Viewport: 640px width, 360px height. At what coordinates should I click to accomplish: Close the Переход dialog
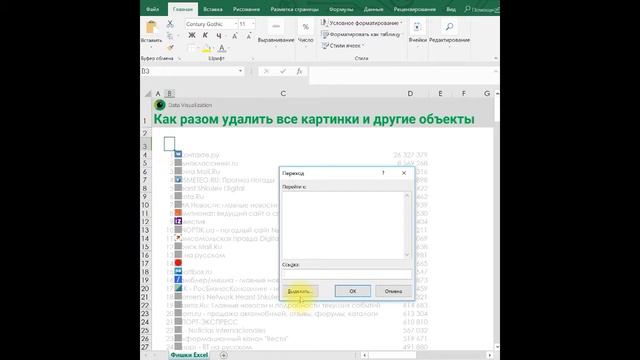(404, 173)
